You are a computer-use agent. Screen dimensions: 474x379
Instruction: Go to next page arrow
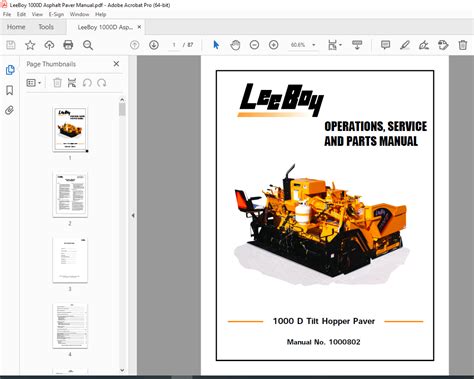154,45
